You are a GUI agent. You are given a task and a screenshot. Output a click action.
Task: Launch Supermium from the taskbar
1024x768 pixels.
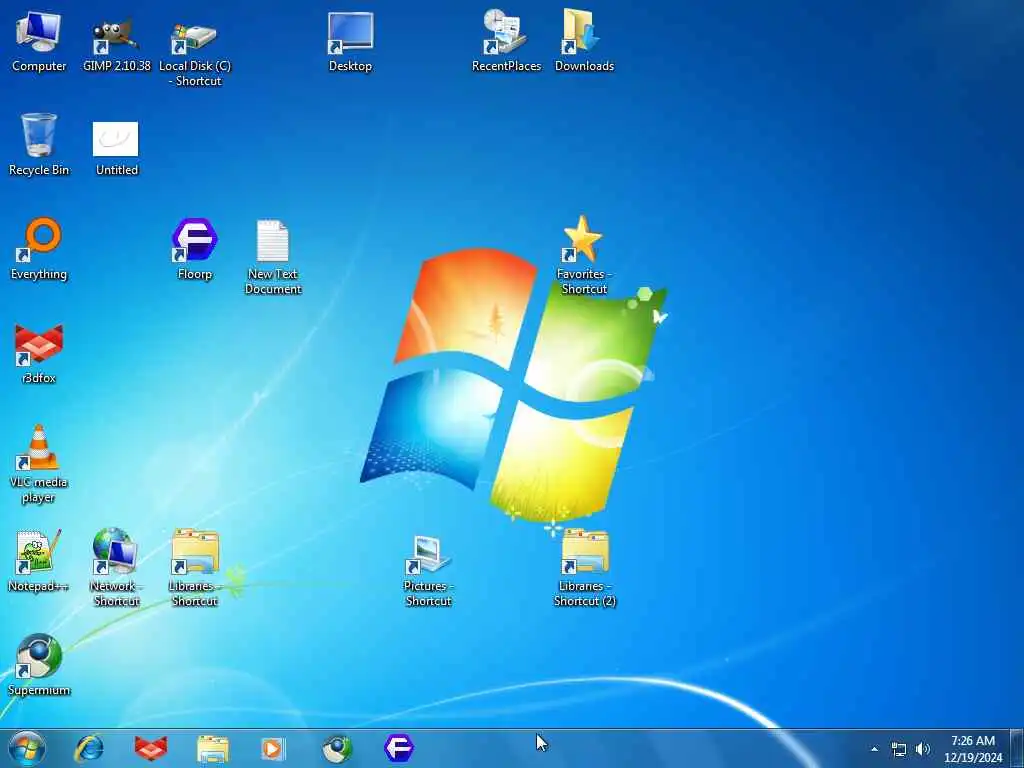tap(337, 748)
